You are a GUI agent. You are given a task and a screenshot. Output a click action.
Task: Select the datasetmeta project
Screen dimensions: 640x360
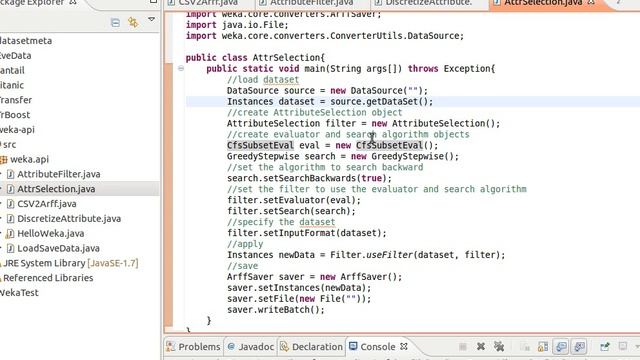pyautogui.click(x=26, y=41)
